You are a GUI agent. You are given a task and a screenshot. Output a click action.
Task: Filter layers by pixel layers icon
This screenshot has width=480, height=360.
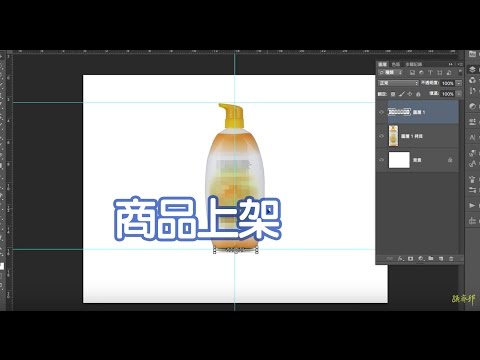(x=412, y=72)
